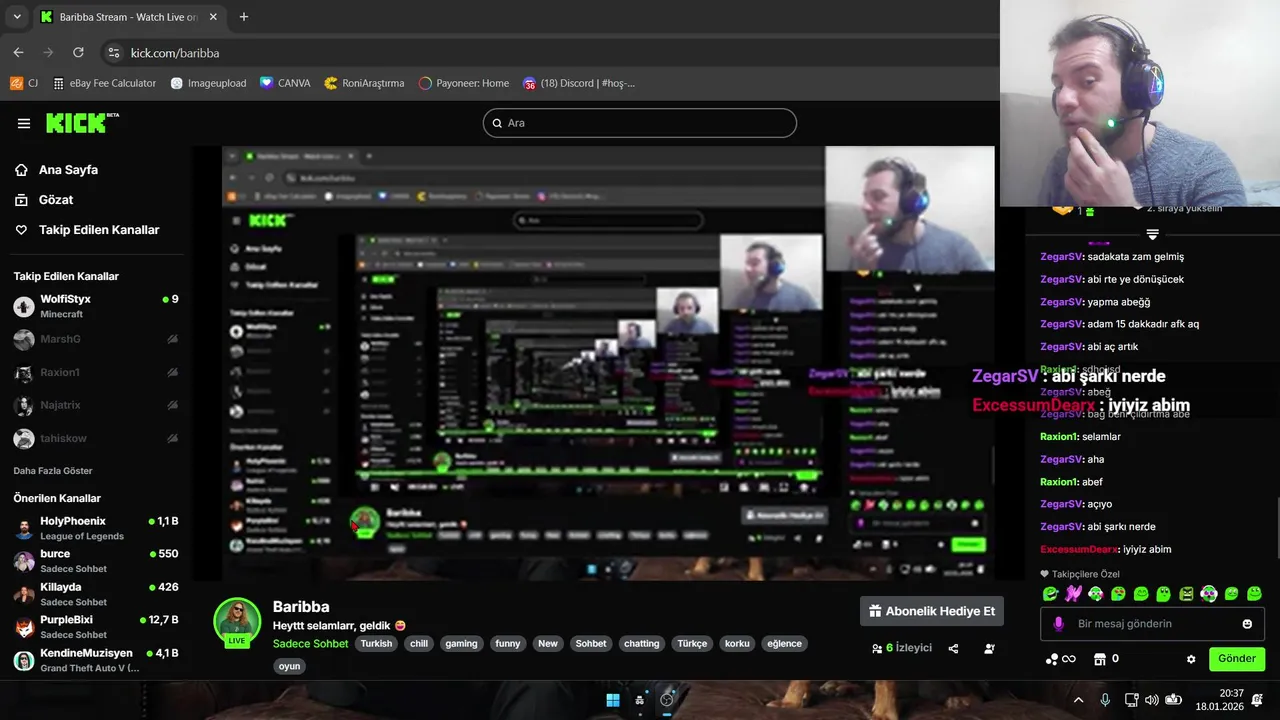Click the purple microphone icon in chat input
Image resolution: width=1280 pixels, height=720 pixels.
(1058, 624)
